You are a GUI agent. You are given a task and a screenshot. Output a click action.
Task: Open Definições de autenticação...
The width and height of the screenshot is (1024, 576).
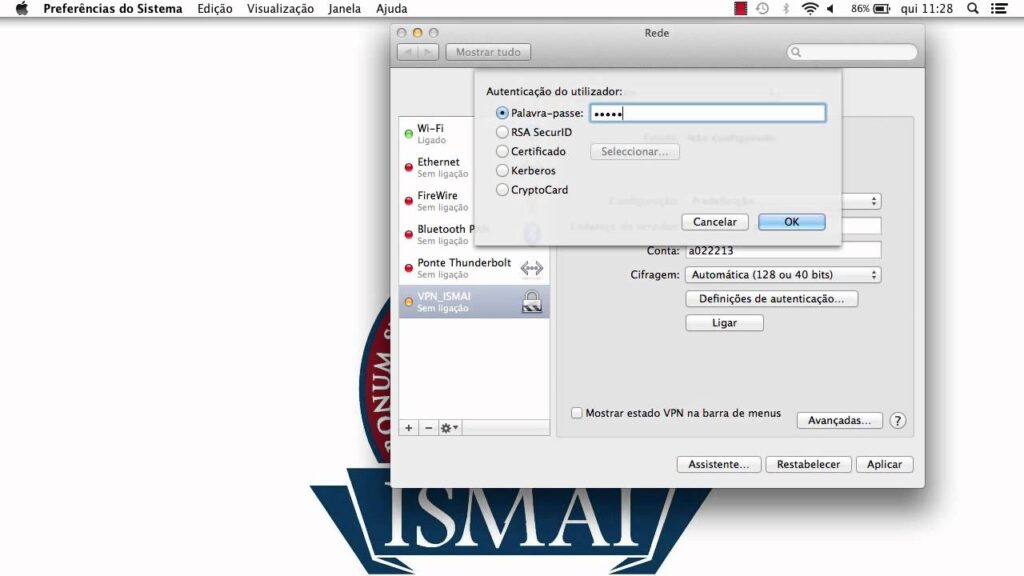point(771,298)
